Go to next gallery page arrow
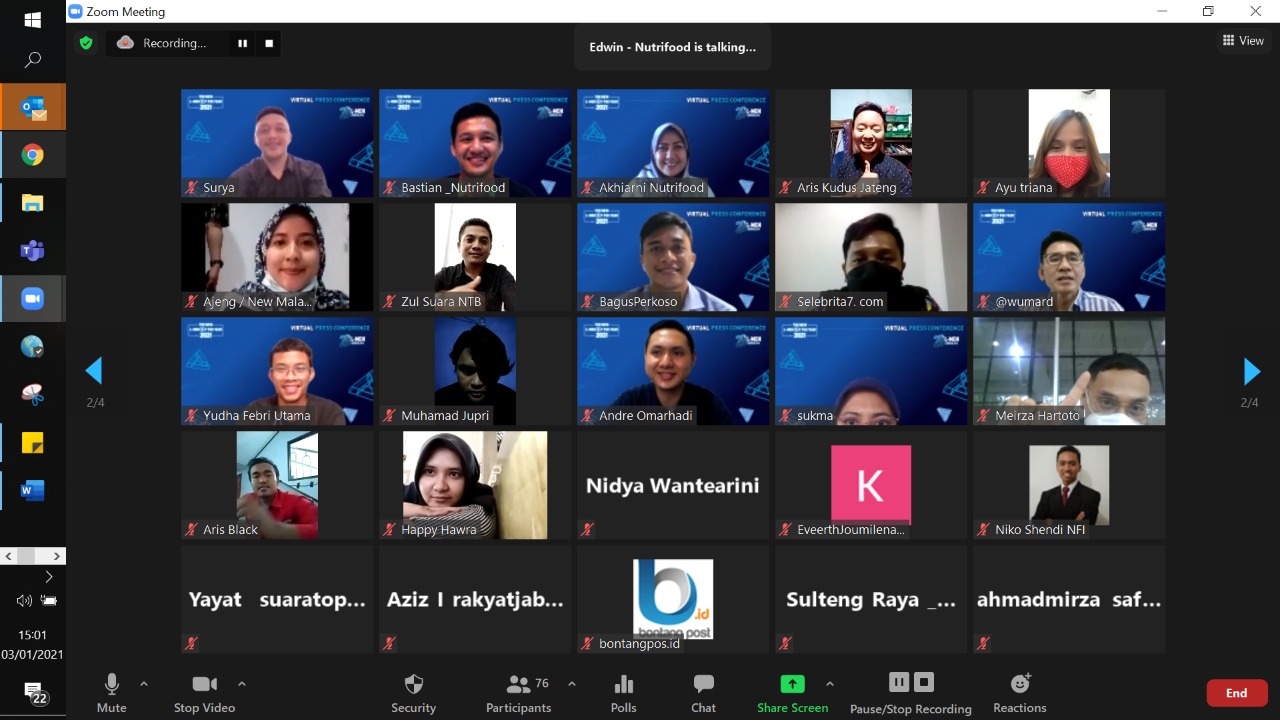The image size is (1280, 720). click(1250, 372)
